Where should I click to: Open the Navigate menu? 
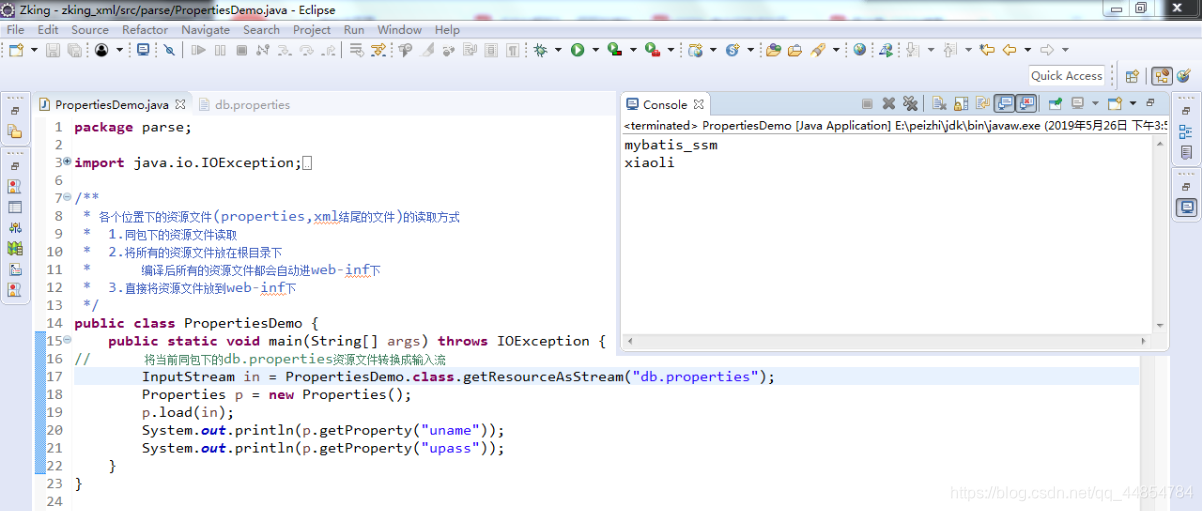pos(205,30)
